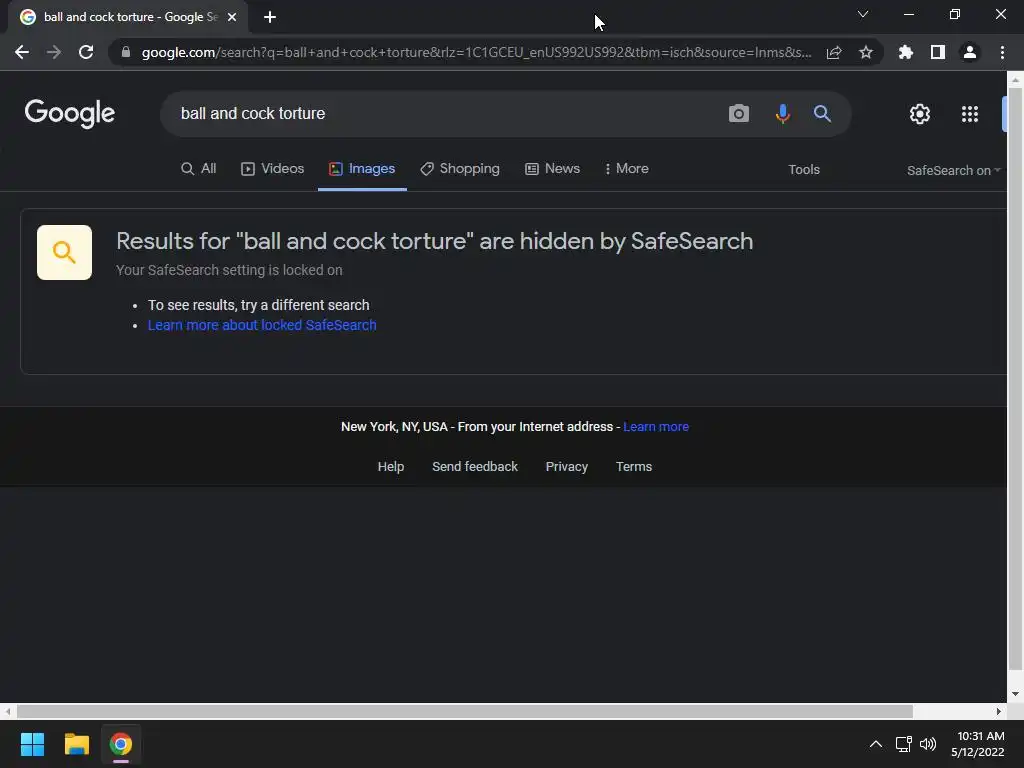Image resolution: width=1024 pixels, height=768 pixels.
Task: Open clock and date panel
Action: [977, 744]
